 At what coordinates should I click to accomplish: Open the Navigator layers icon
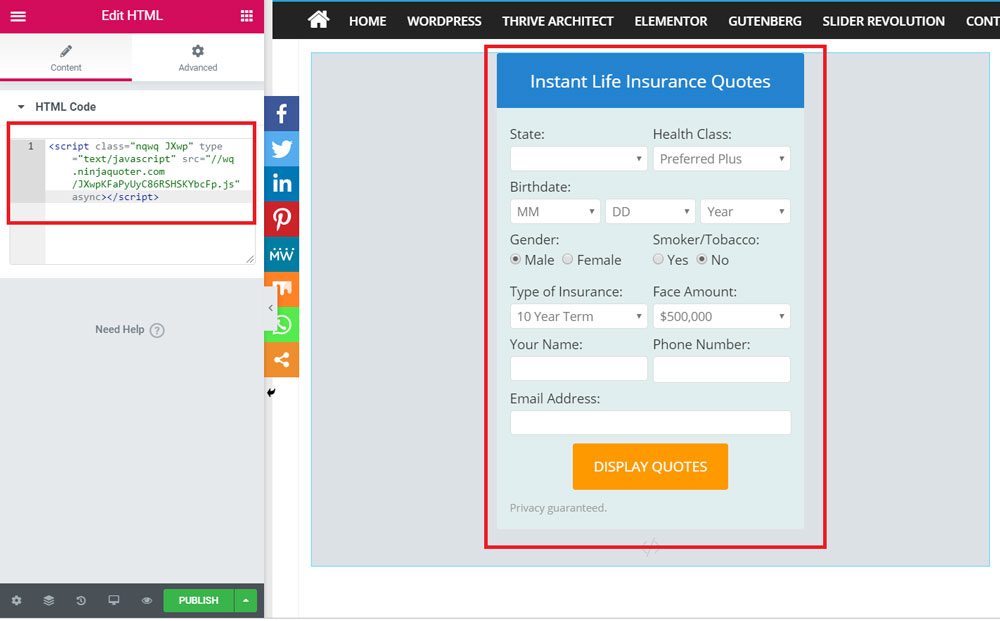[48, 601]
